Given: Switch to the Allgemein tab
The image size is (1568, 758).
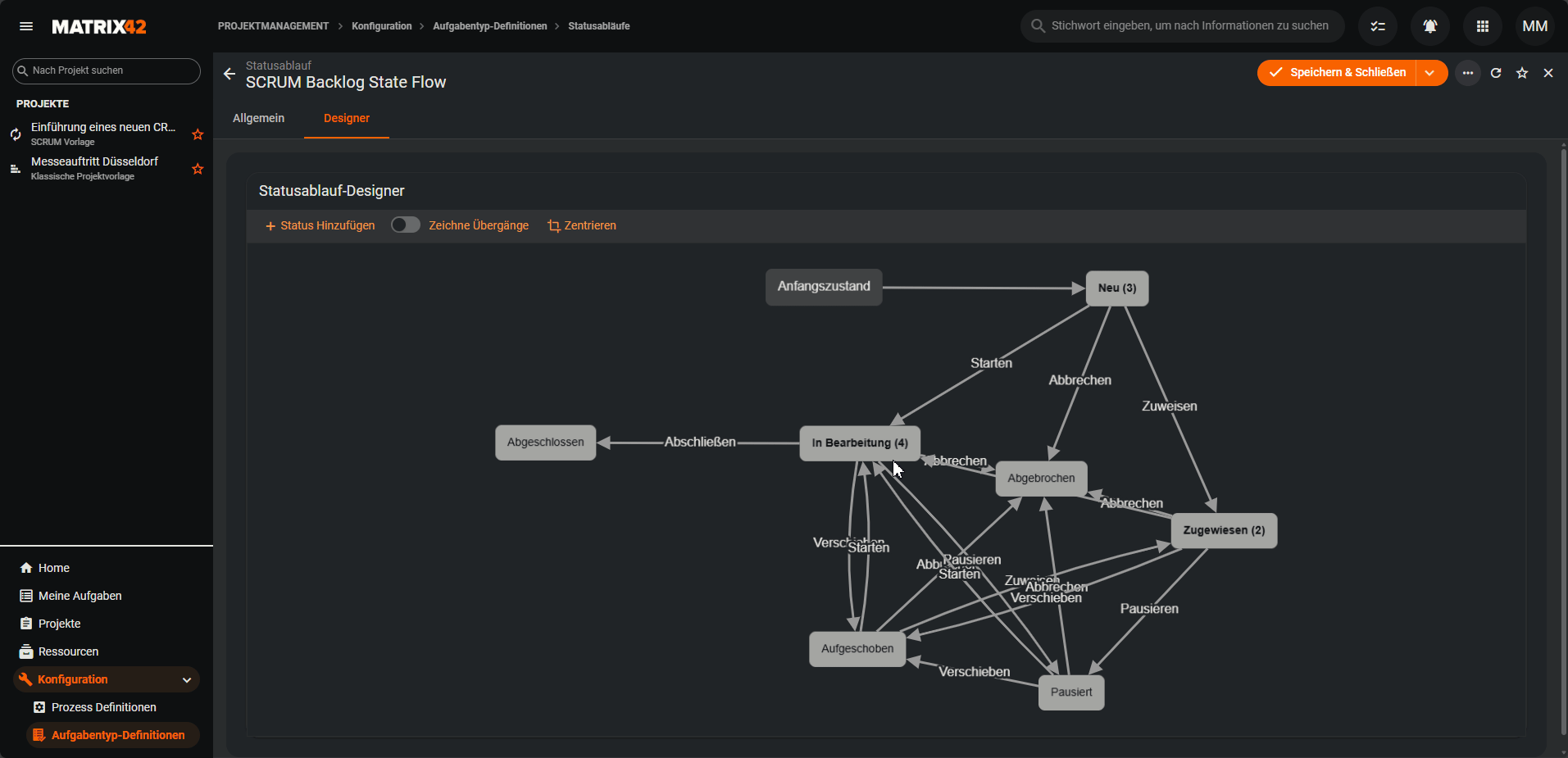Looking at the screenshot, I should [258, 118].
